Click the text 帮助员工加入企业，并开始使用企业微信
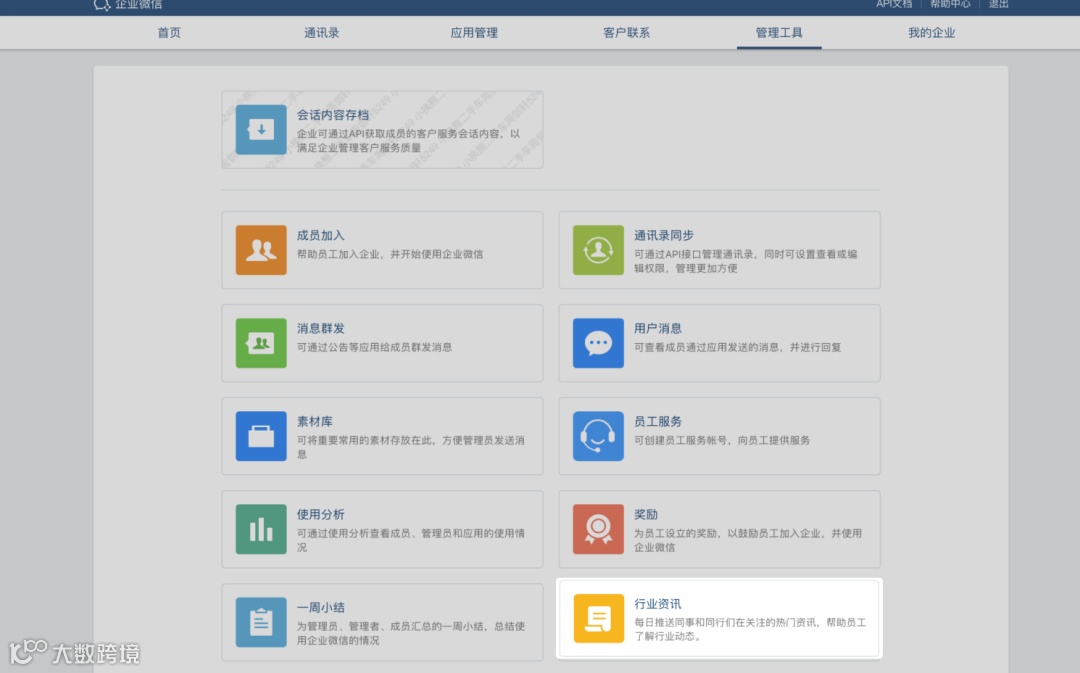 click(390, 254)
